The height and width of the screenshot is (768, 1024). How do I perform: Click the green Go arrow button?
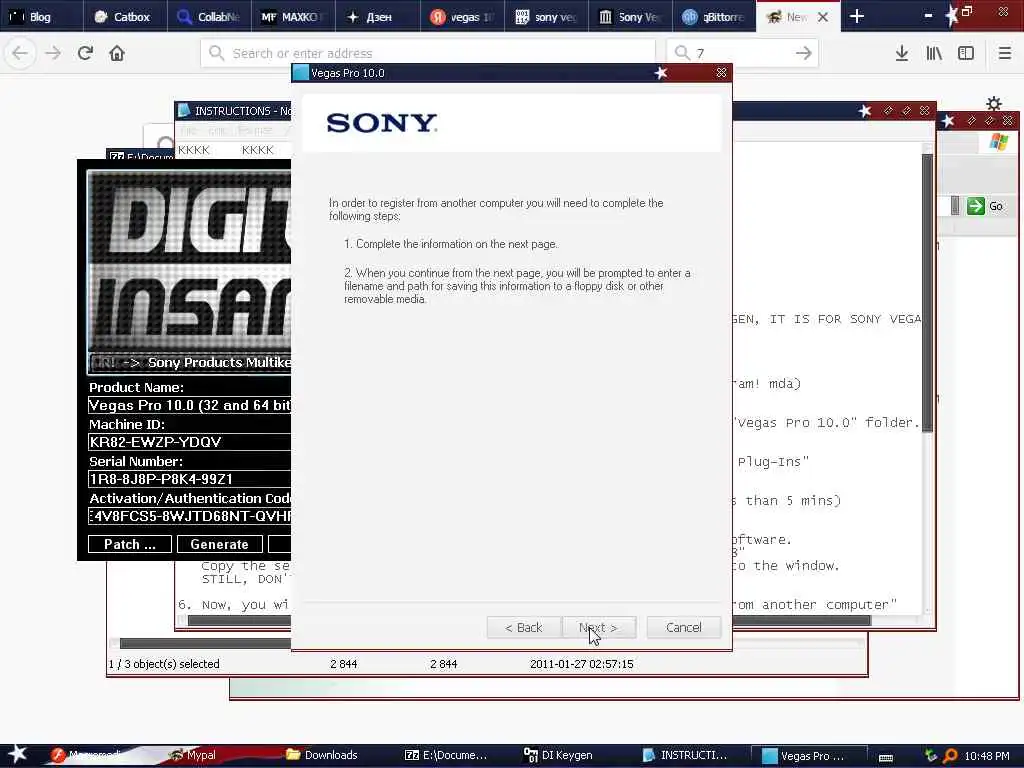(976, 206)
